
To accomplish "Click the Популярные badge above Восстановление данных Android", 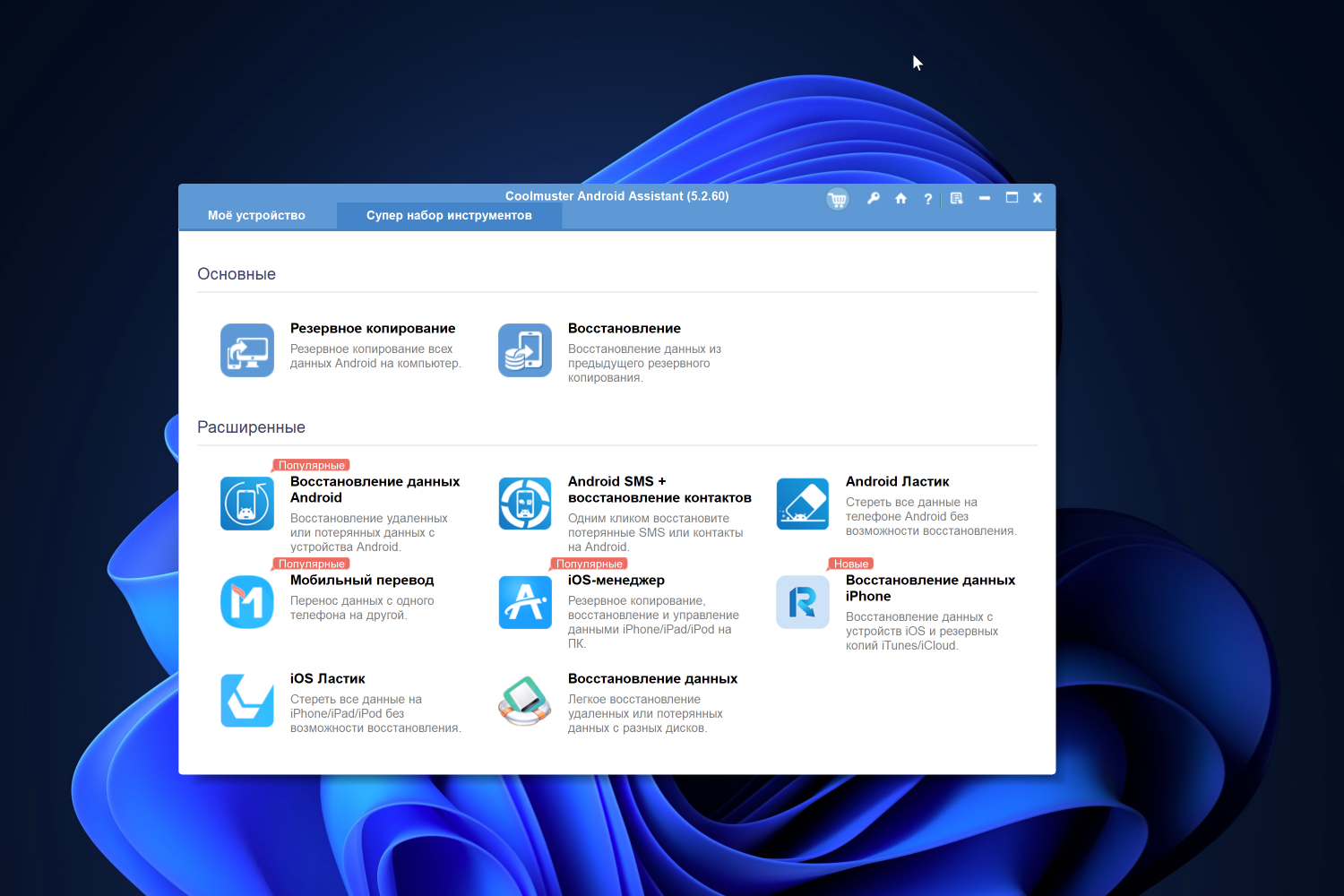I will tap(311, 465).
